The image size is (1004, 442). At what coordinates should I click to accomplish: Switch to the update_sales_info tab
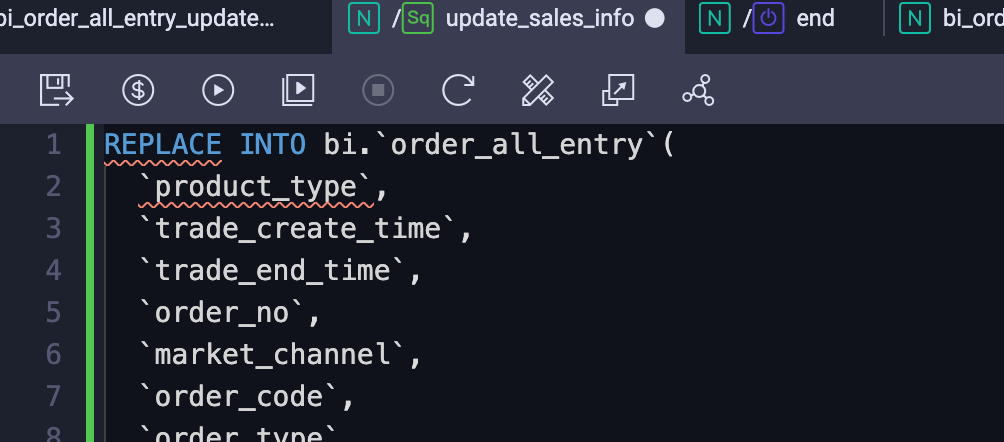pyautogui.click(x=540, y=18)
